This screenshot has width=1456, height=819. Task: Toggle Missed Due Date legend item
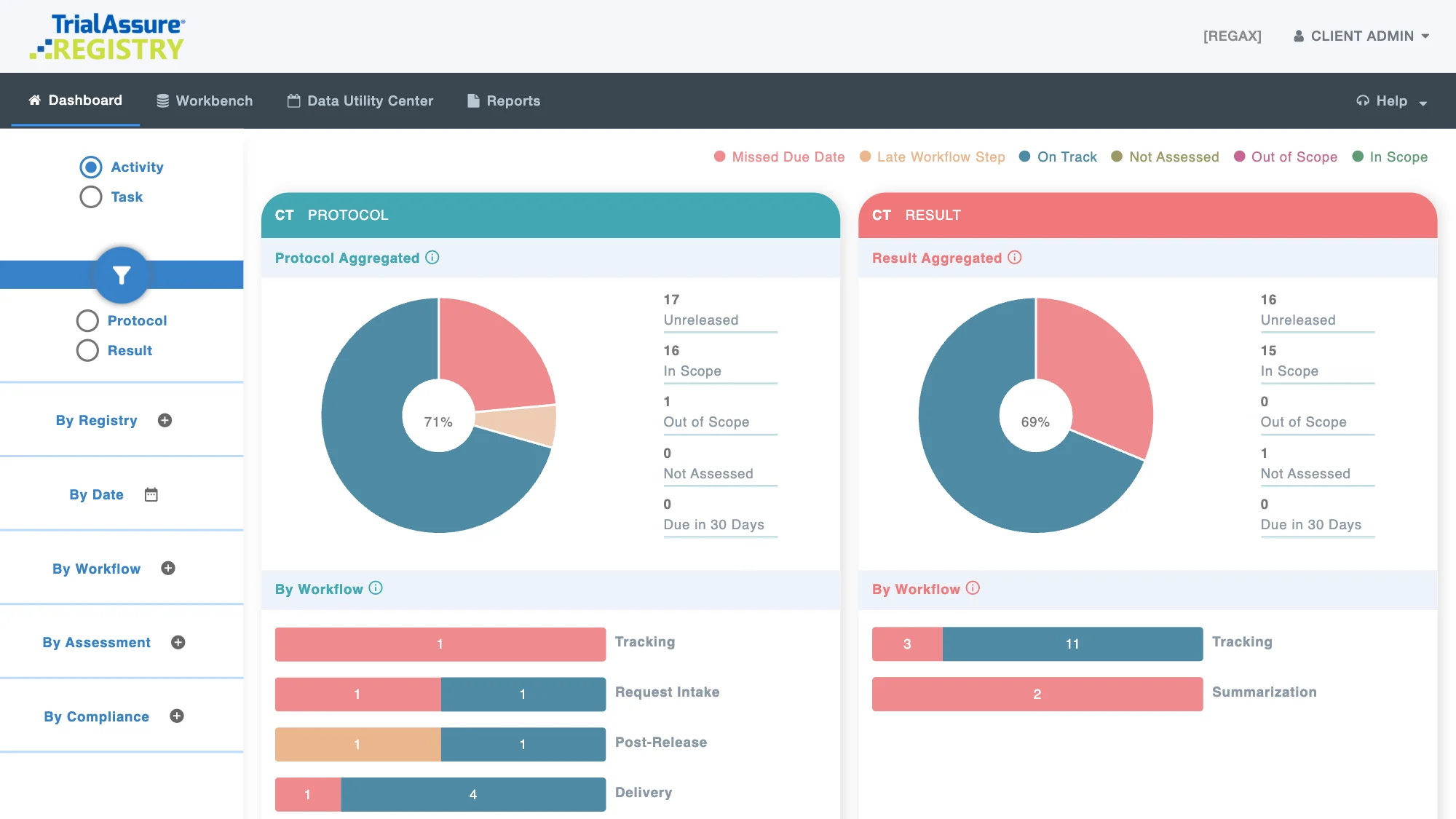[780, 157]
